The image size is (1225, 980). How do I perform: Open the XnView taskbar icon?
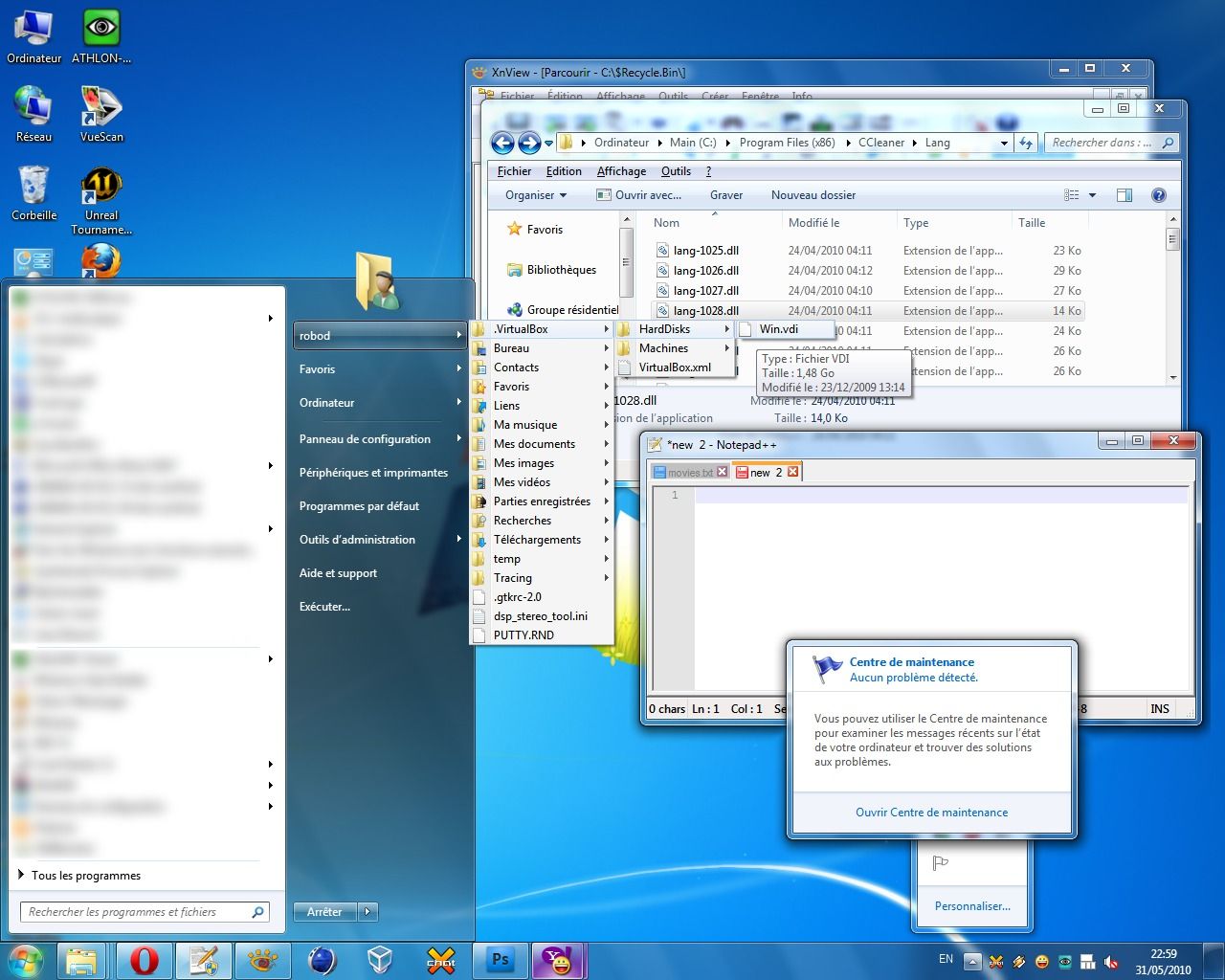coord(262,959)
